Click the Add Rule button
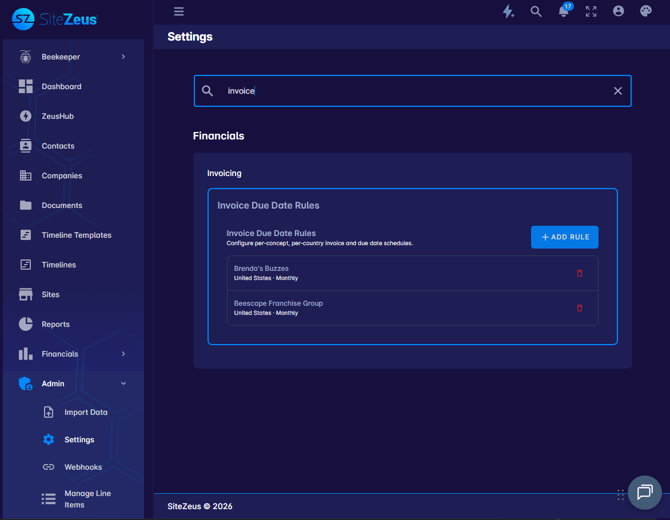 (x=564, y=237)
